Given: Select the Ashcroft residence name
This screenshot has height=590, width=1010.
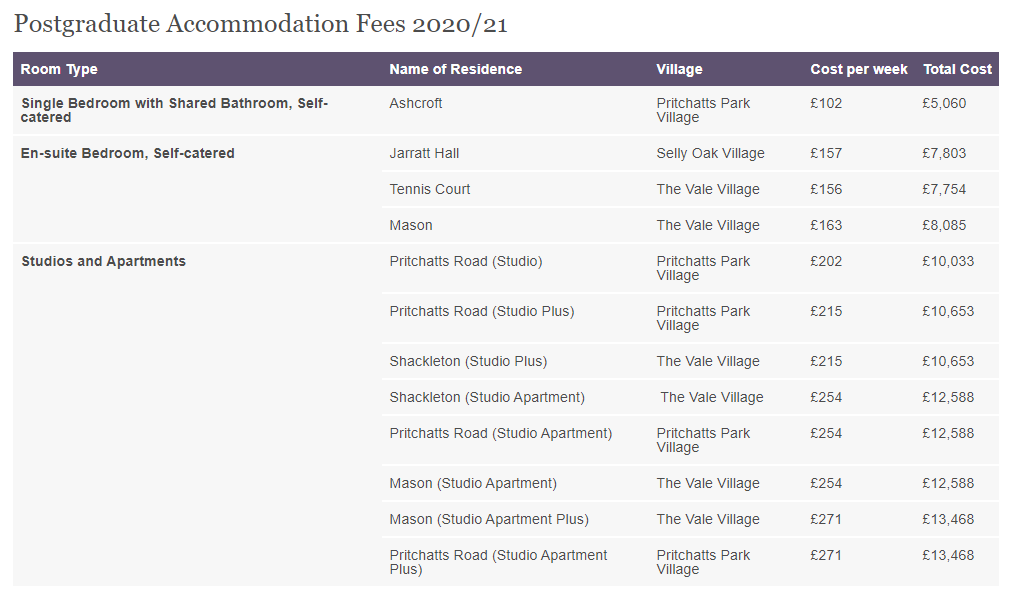Looking at the screenshot, I should click(x=415, y=103).
